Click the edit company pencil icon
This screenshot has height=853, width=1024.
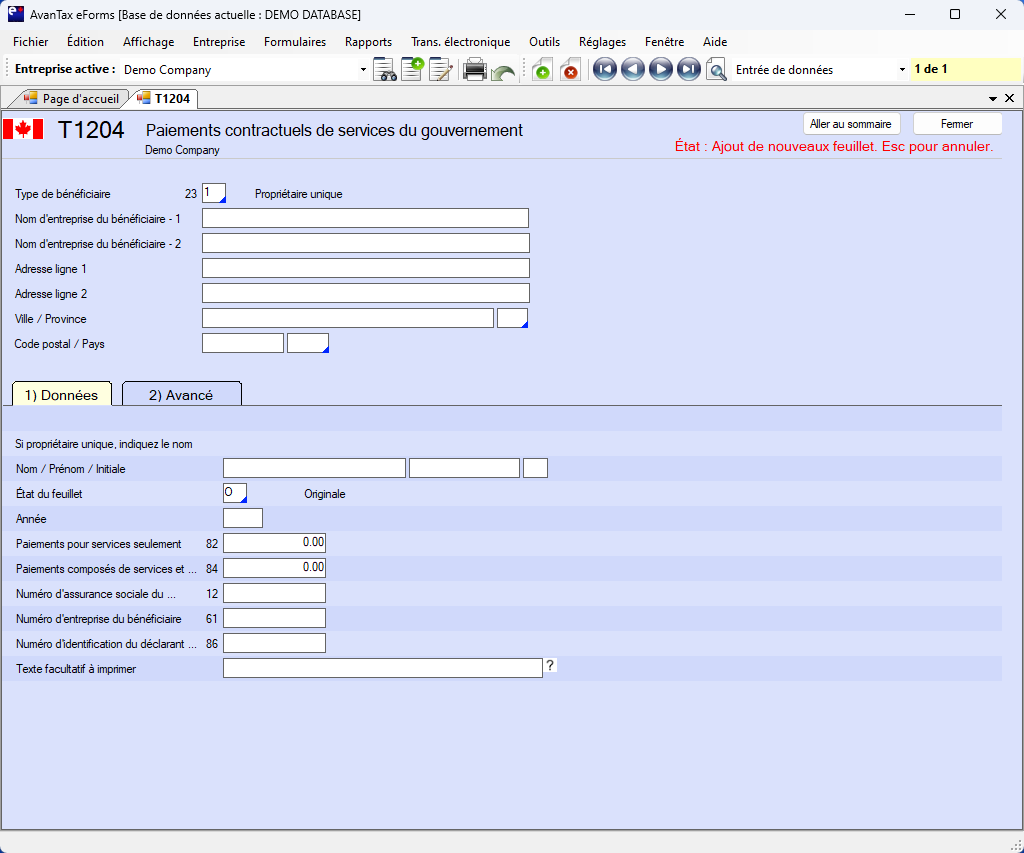tap(440, 70)
